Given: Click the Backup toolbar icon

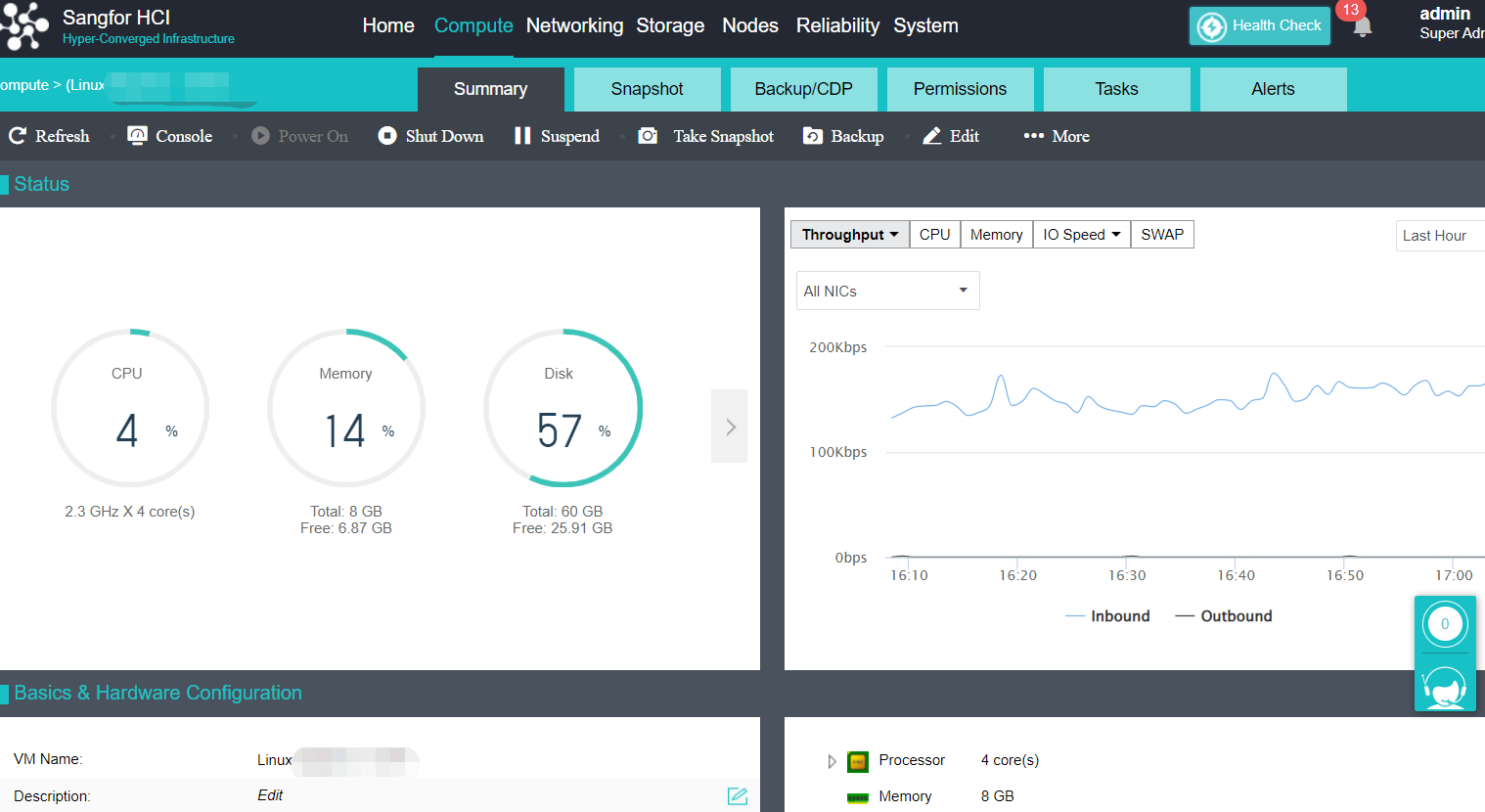Looking at the screenshot, I should pyautogui.click(x=813, y=136).
